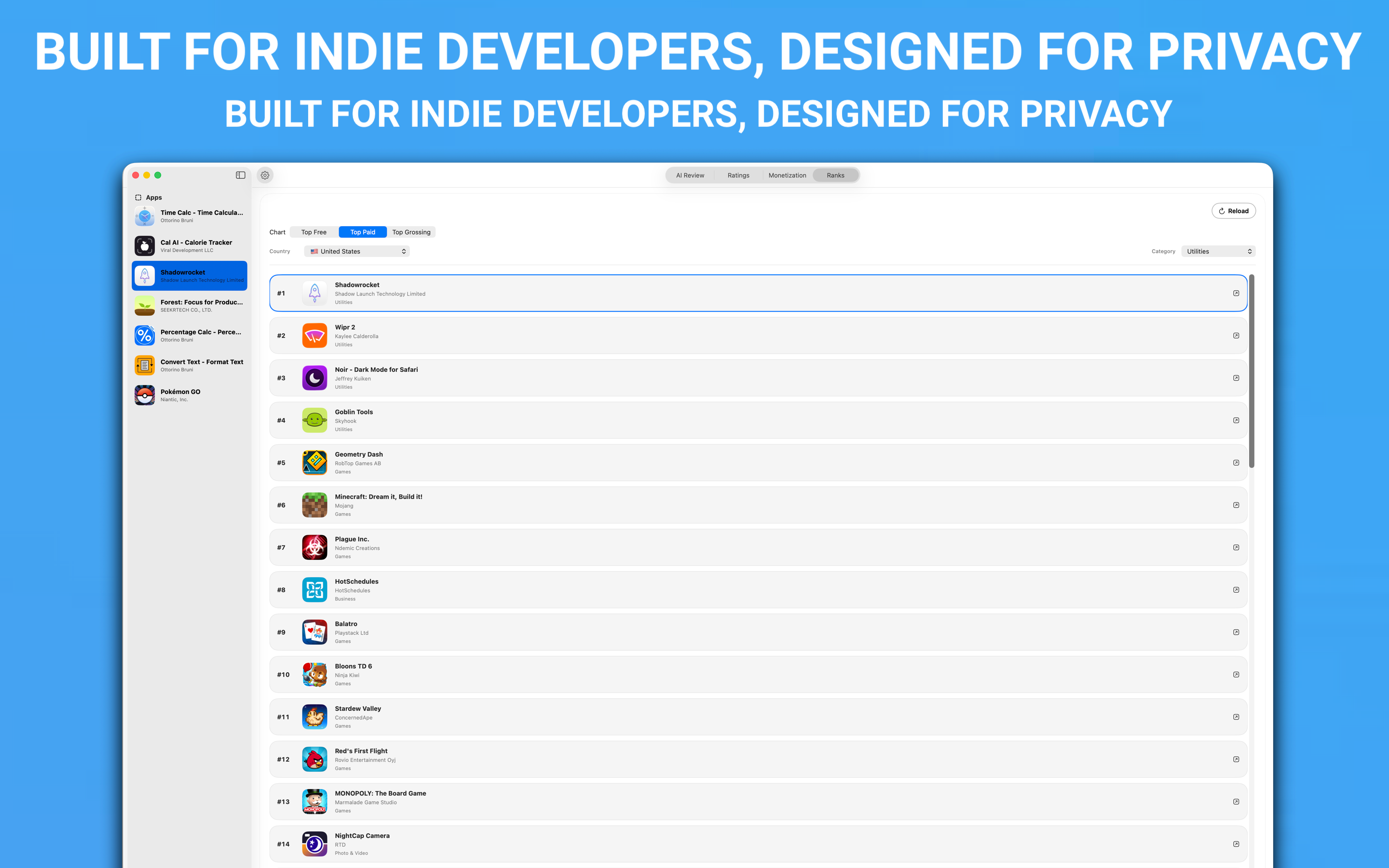Switch to the AI Review tab

(x=690, y=176)
